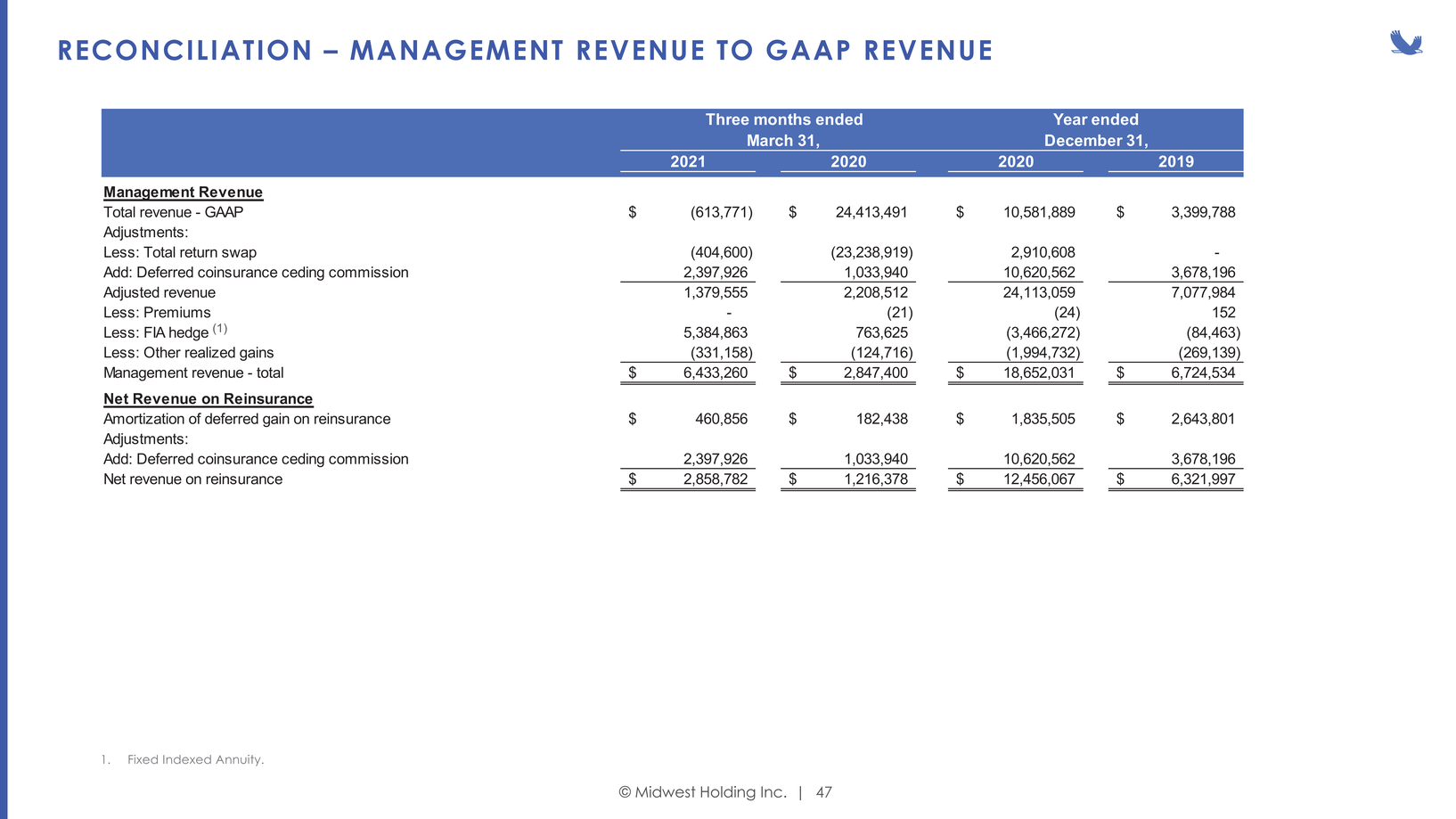1456x819 pixels.
Task: Select the value 1,216,378
Action: click(876, 479)
